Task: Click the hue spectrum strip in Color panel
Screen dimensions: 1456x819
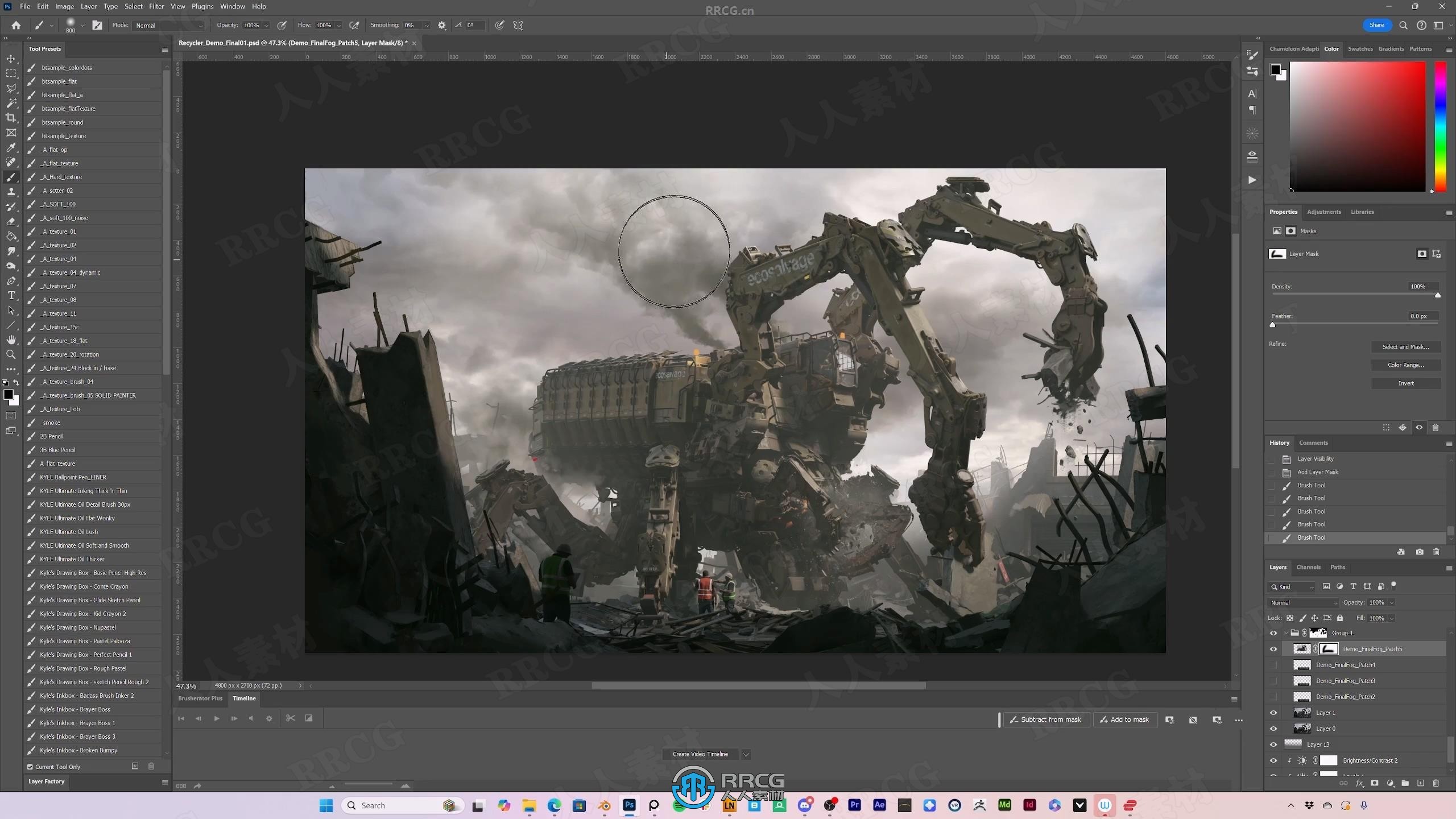Action: 1441,126
